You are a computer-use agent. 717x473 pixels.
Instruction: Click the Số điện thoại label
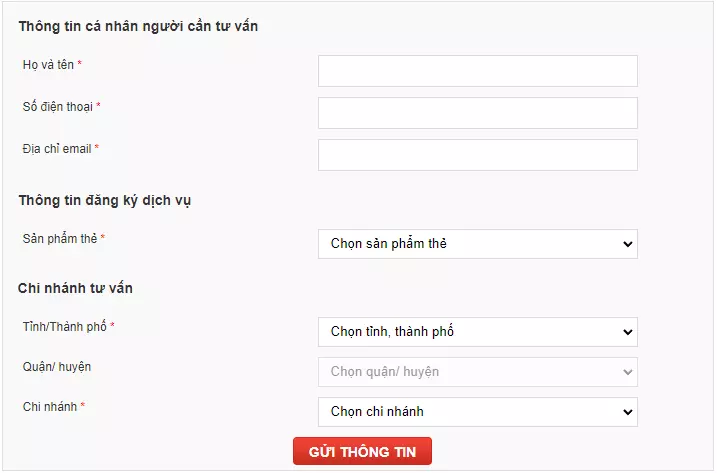pyautogui.click(x=58, y=107)
